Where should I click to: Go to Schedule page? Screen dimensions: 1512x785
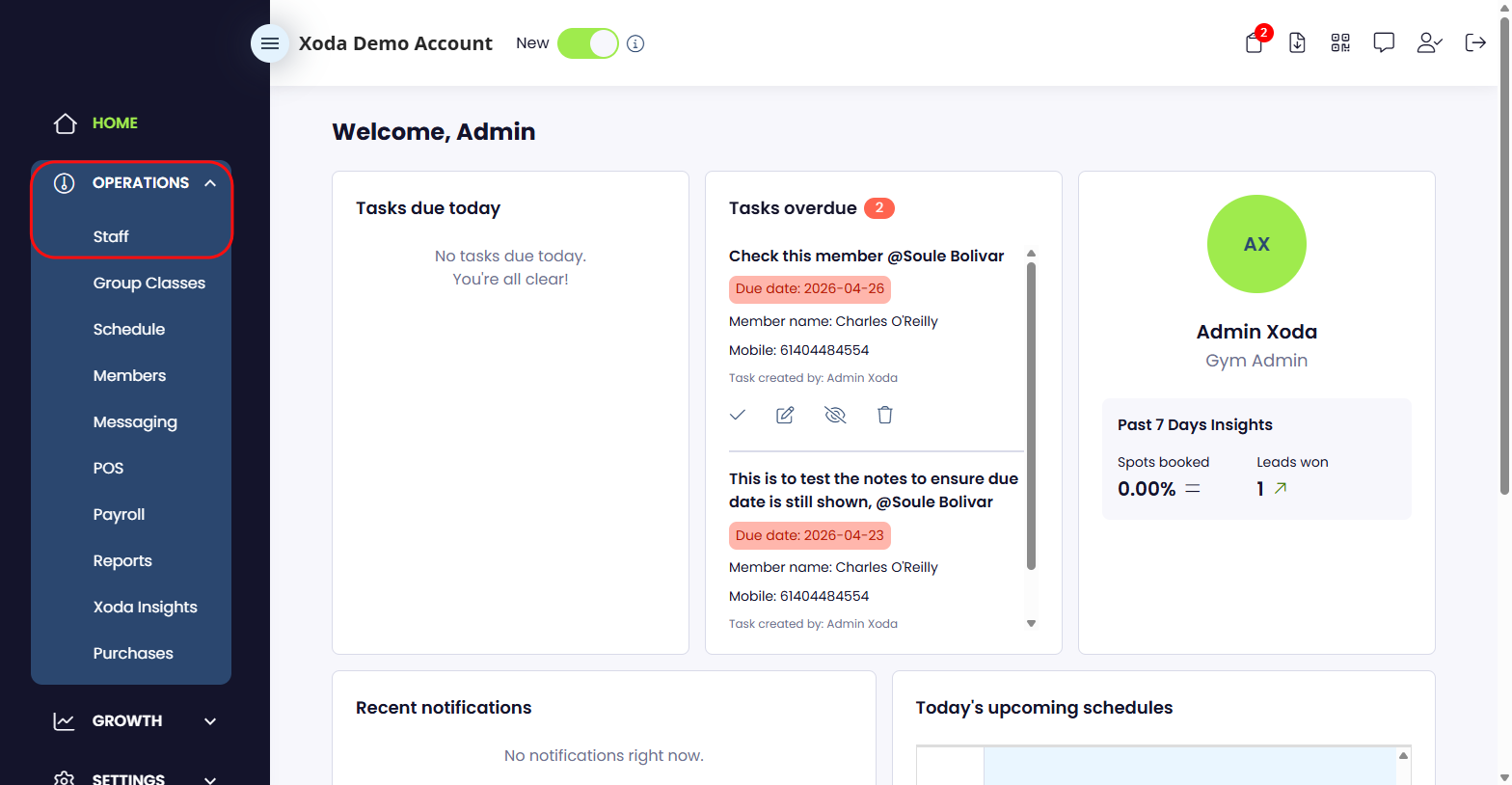pos(129,329)
